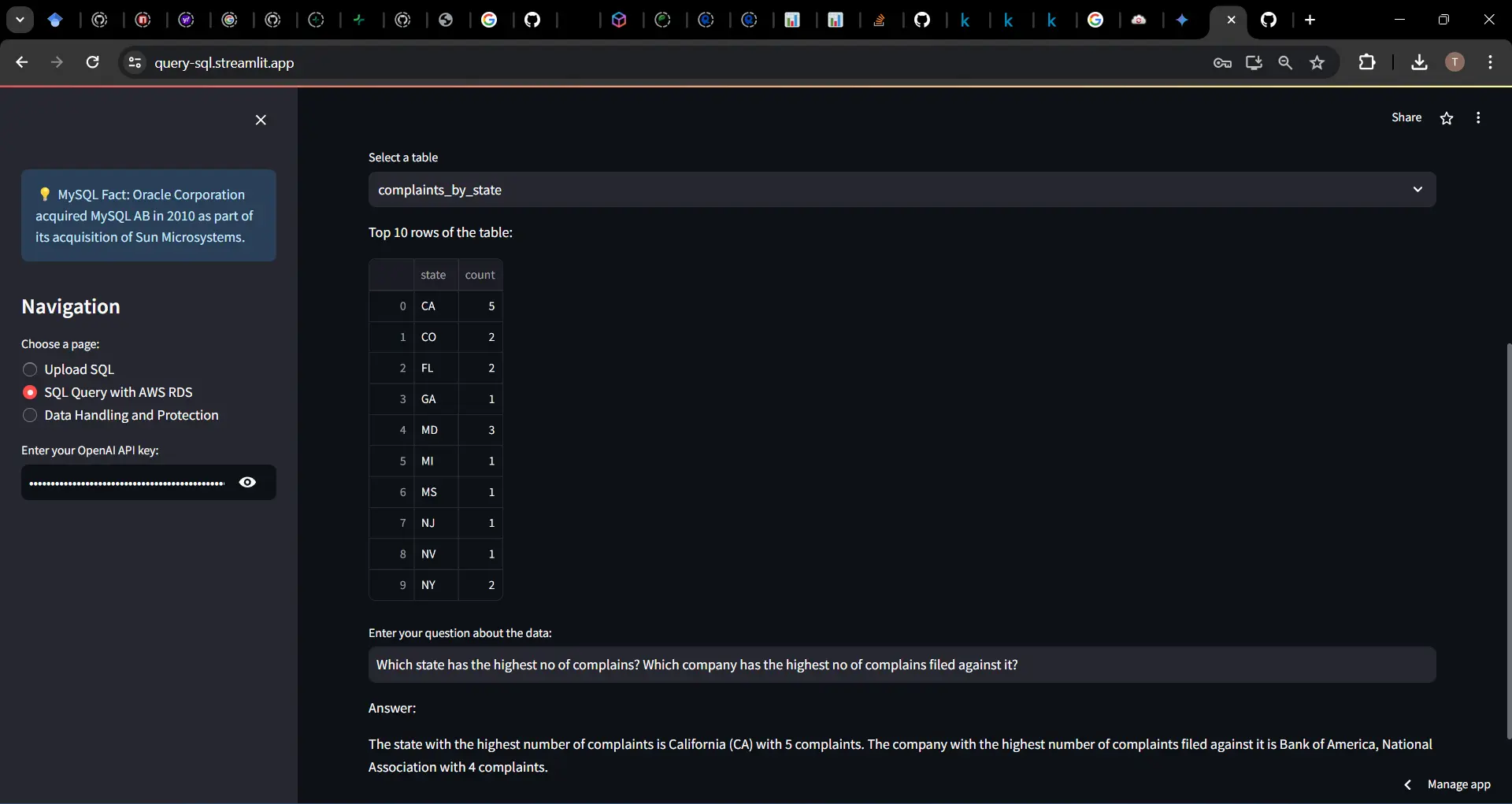
Task: Switch to the Stack Overflow tab
Action: point(879,20)
